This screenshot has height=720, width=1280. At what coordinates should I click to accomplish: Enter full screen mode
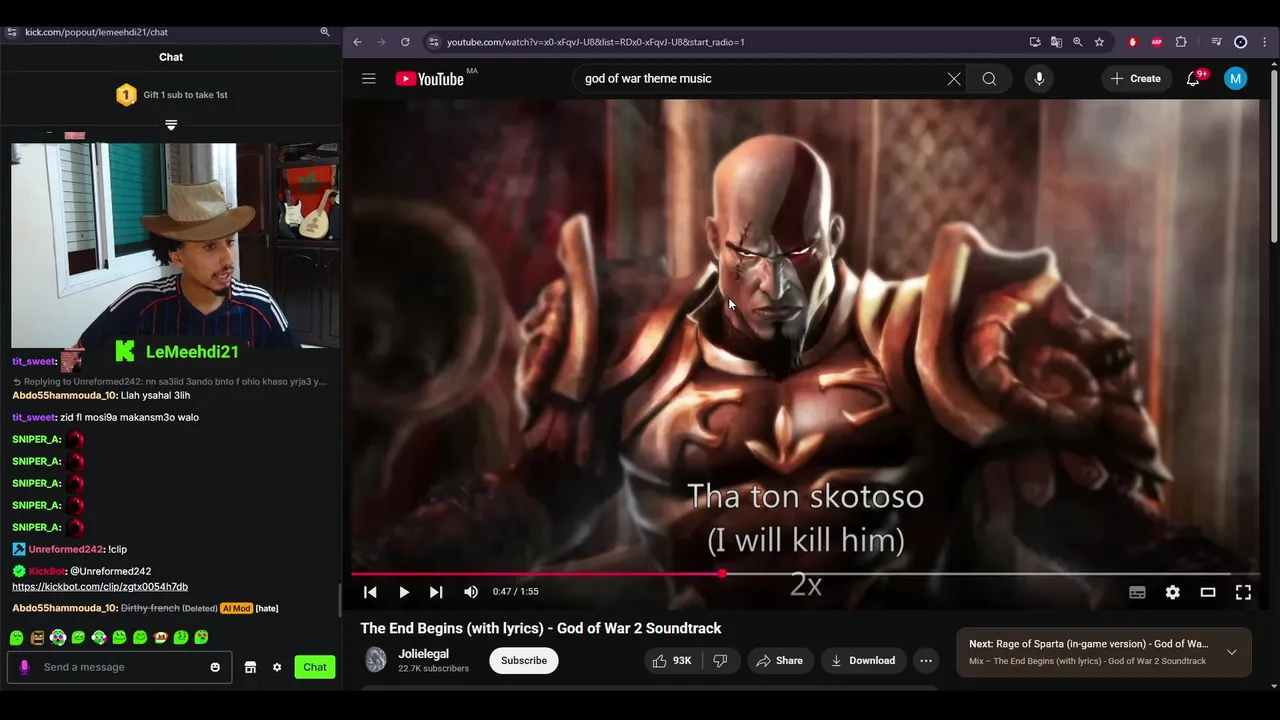[x=1243, y=592]
